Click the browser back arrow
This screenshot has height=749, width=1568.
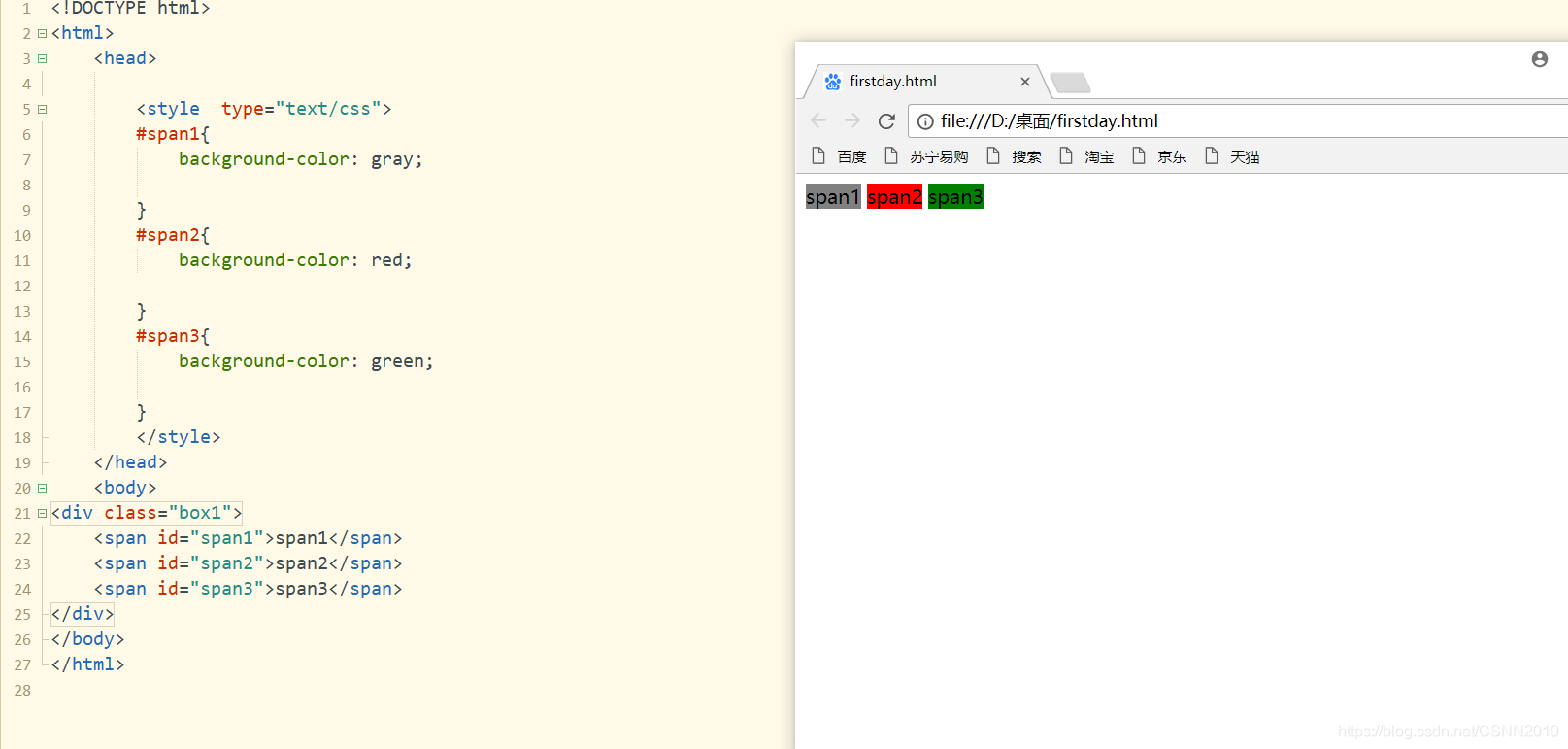point(818,120)
